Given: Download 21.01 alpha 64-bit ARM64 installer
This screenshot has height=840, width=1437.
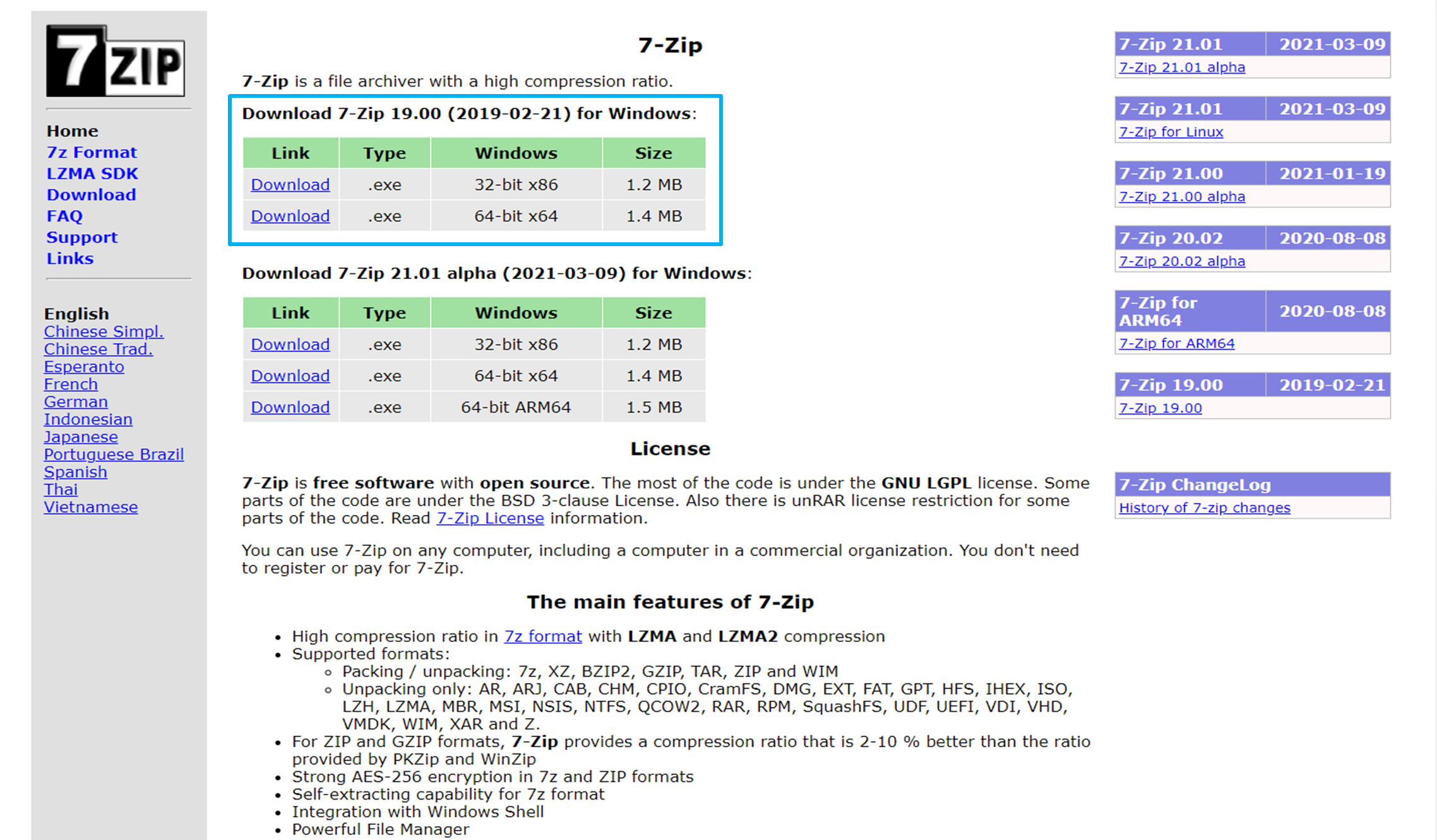Looking at the screenshot, I should [x=290, y=407].
